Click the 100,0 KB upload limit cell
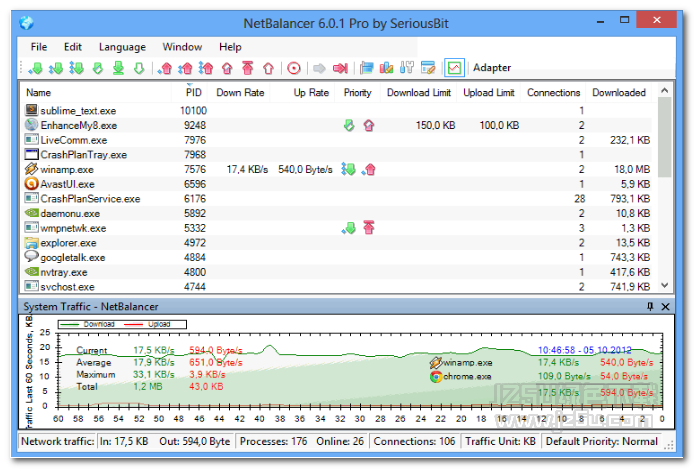The width and height of the screenshot is (694, 469). click(499, 125)
